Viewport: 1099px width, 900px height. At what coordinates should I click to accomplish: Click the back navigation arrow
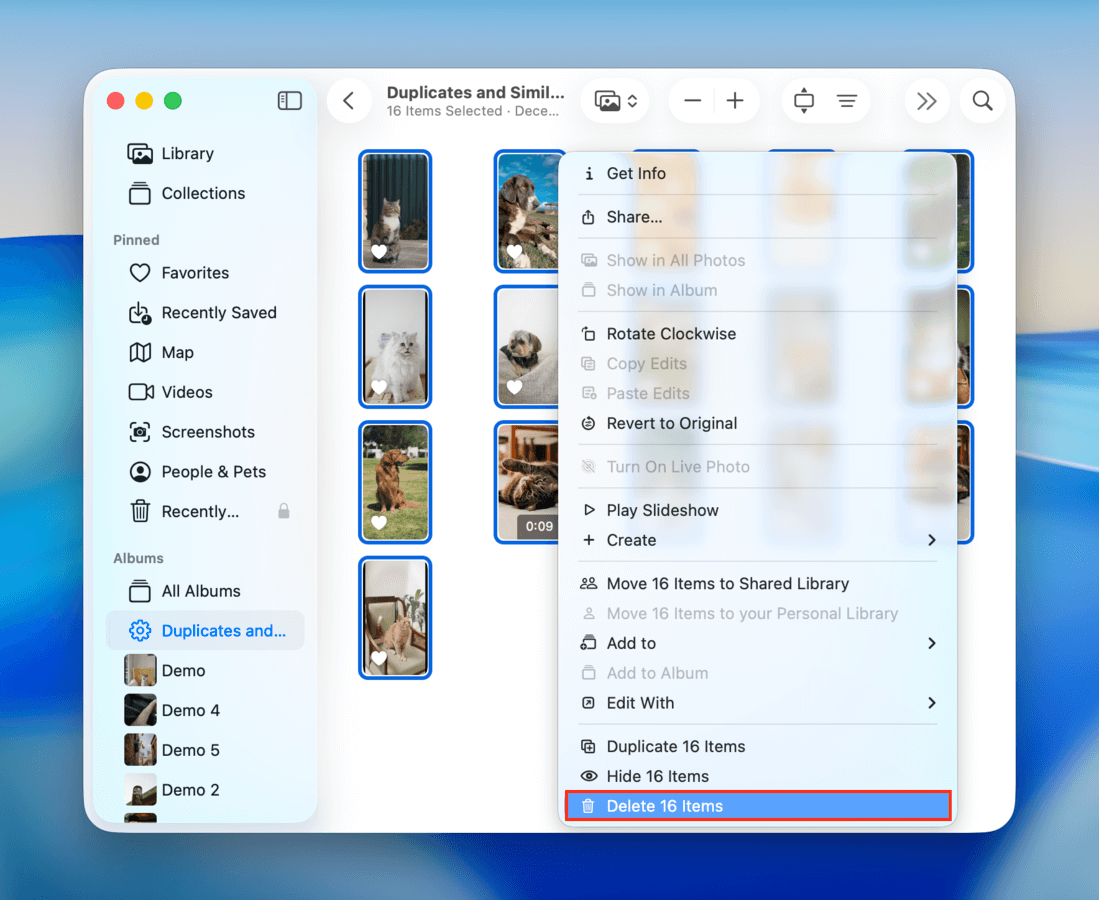point(349,100)
